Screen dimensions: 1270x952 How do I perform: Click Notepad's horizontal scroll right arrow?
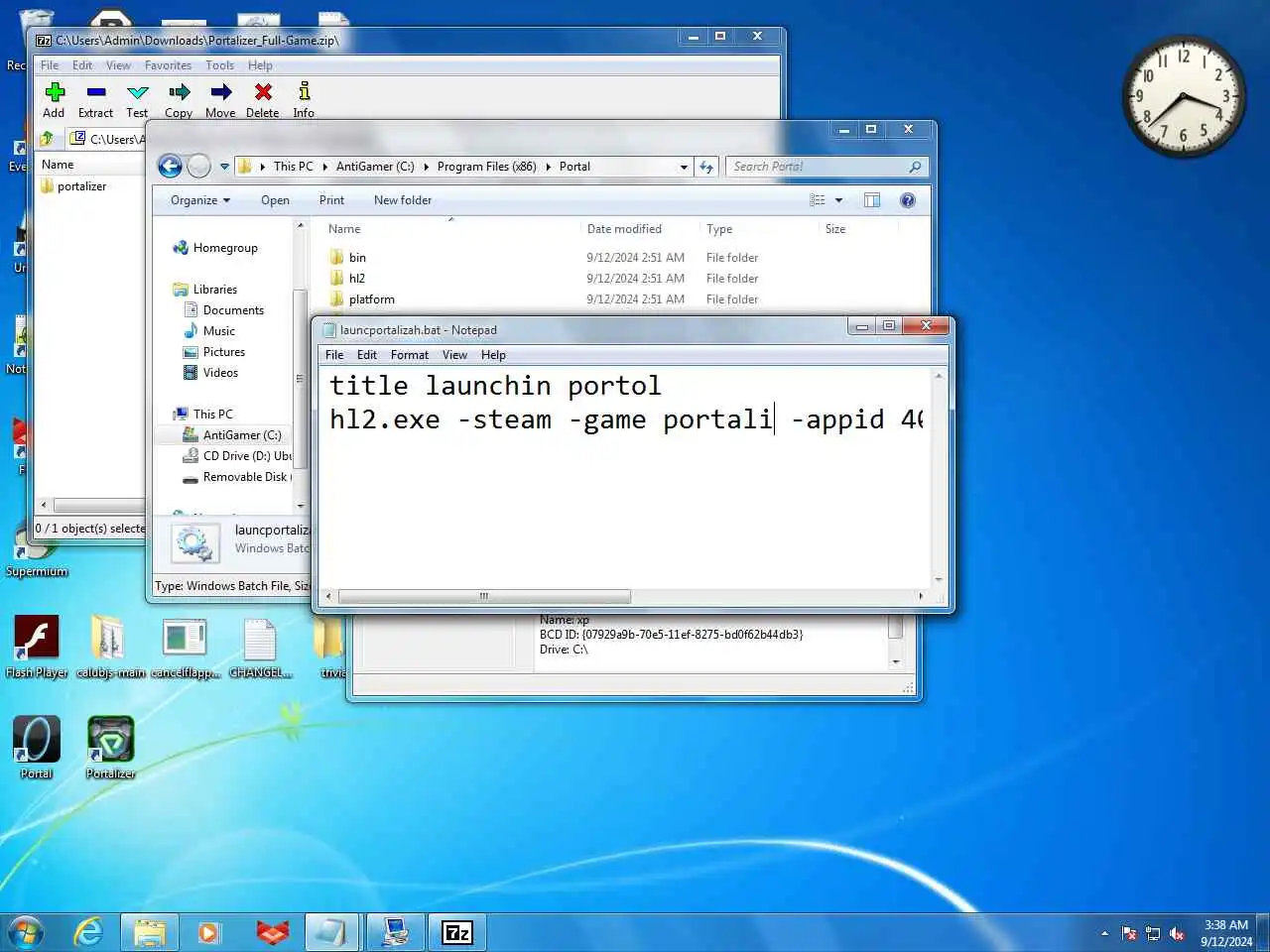pos(921,596)
